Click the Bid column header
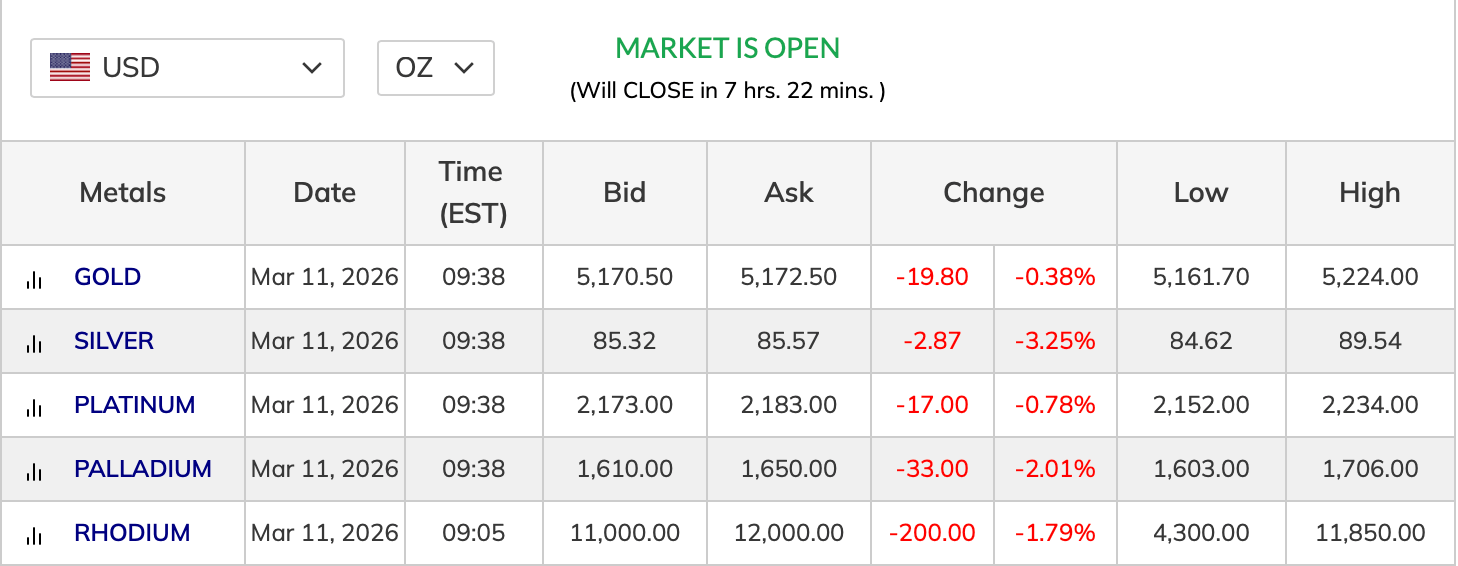Image resolution: width=1458 pixels, height=566 pixels. (x=625, y=193)
